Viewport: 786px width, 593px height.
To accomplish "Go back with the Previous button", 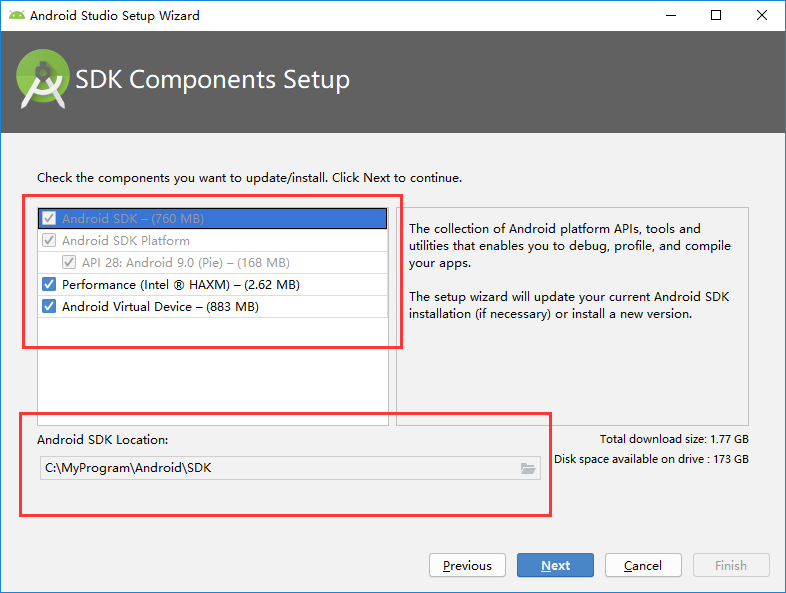I will click(467, 565).
